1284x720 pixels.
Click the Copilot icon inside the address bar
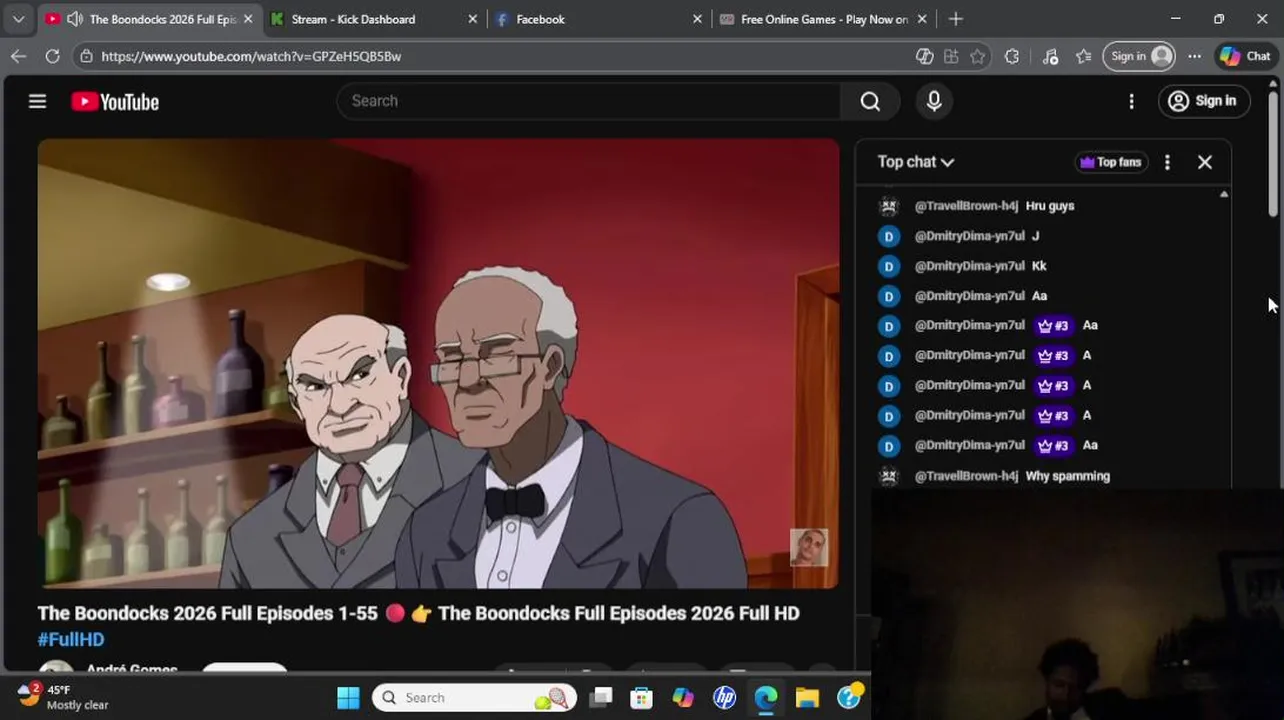tap(924, 56)
